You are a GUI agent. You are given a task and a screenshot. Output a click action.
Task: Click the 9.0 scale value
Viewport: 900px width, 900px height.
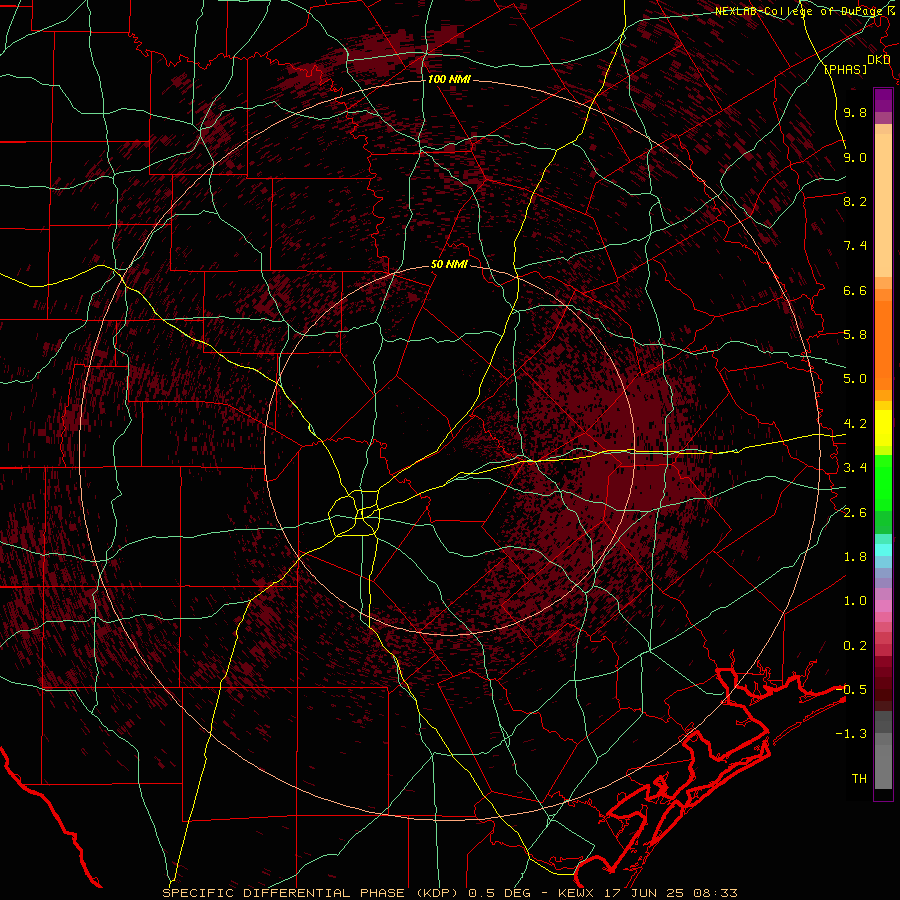coord(855,157)
